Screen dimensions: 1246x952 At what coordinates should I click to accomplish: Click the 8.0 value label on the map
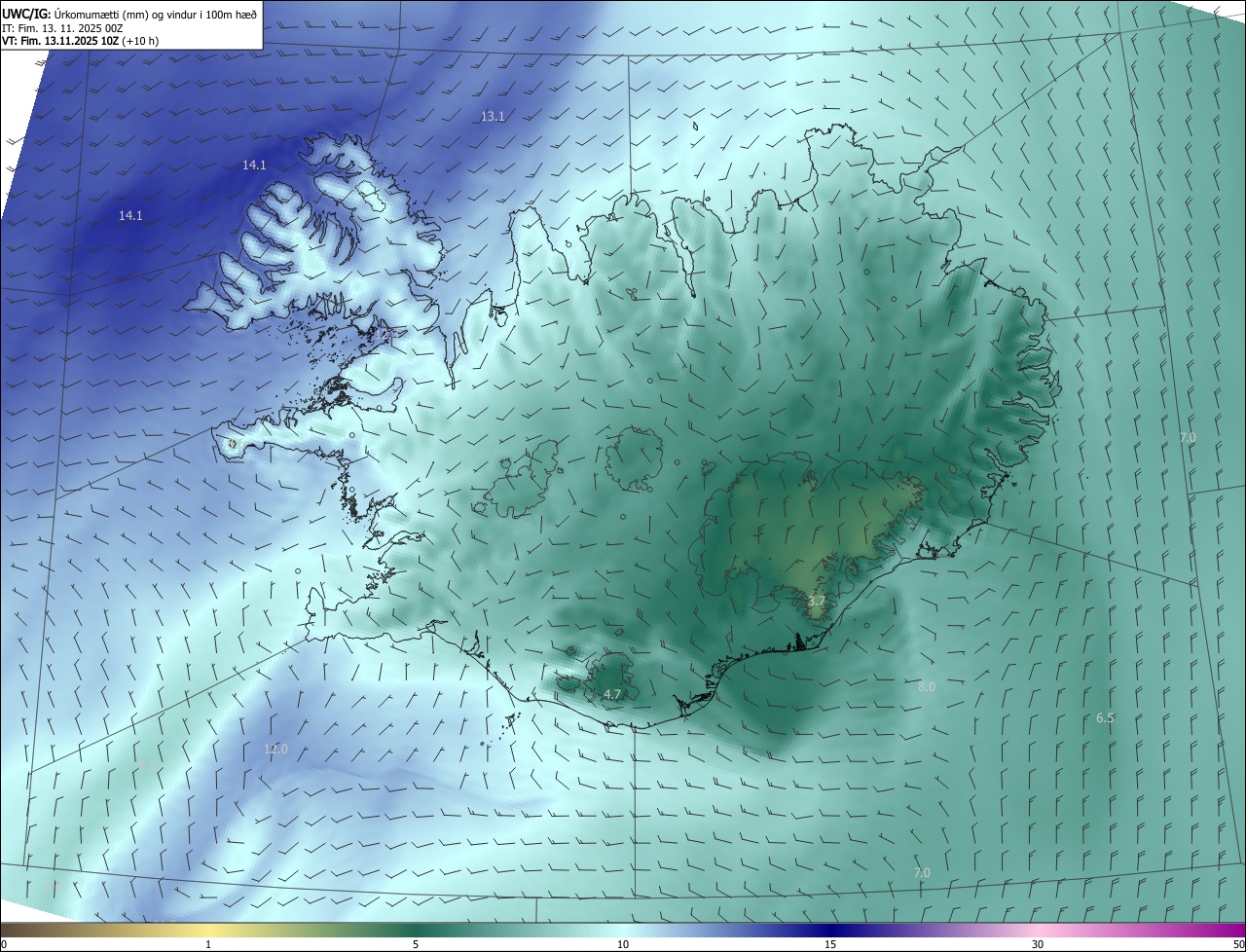tap(927, 686)
